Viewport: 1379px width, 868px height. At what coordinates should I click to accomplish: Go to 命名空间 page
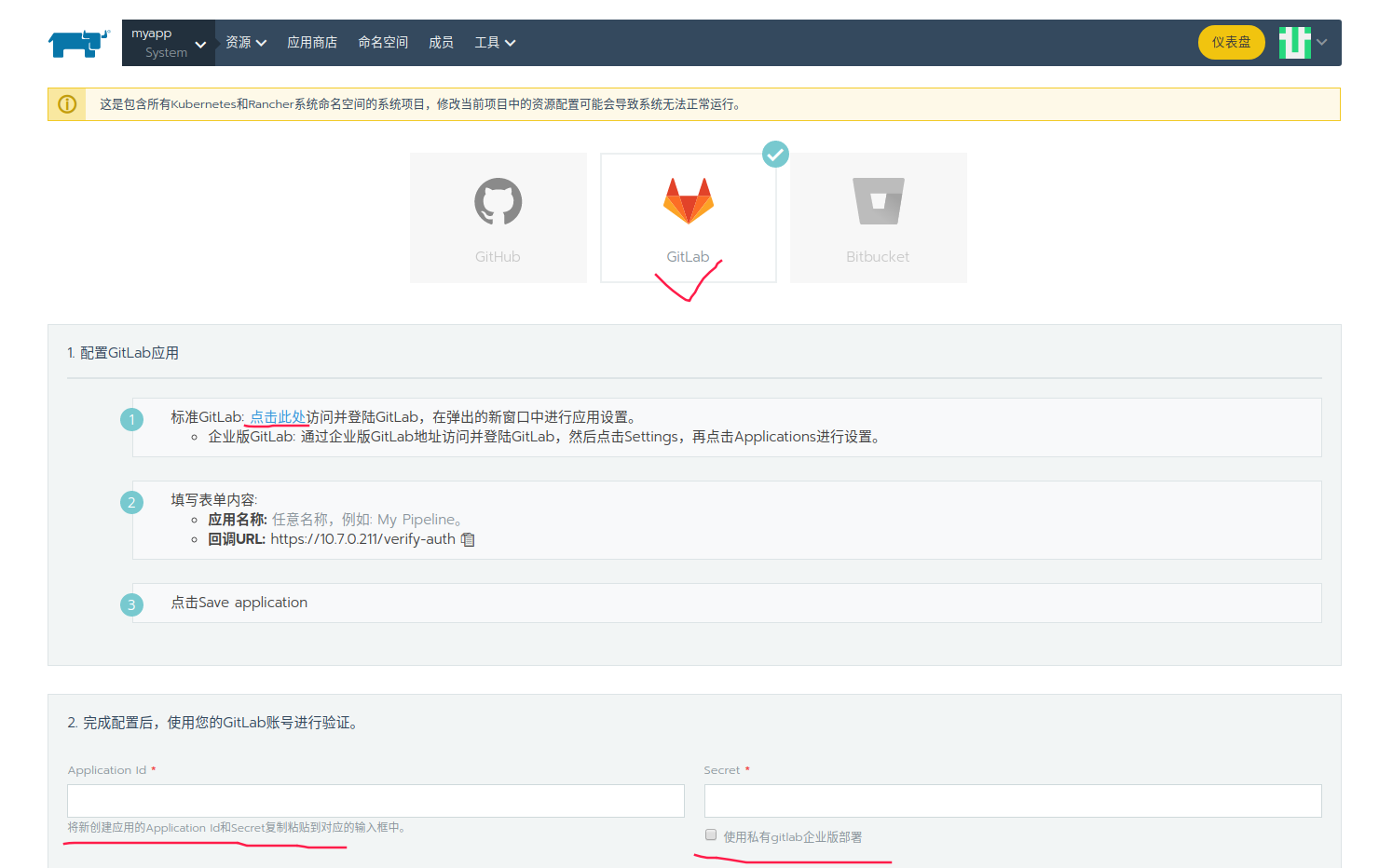(383, 43)
